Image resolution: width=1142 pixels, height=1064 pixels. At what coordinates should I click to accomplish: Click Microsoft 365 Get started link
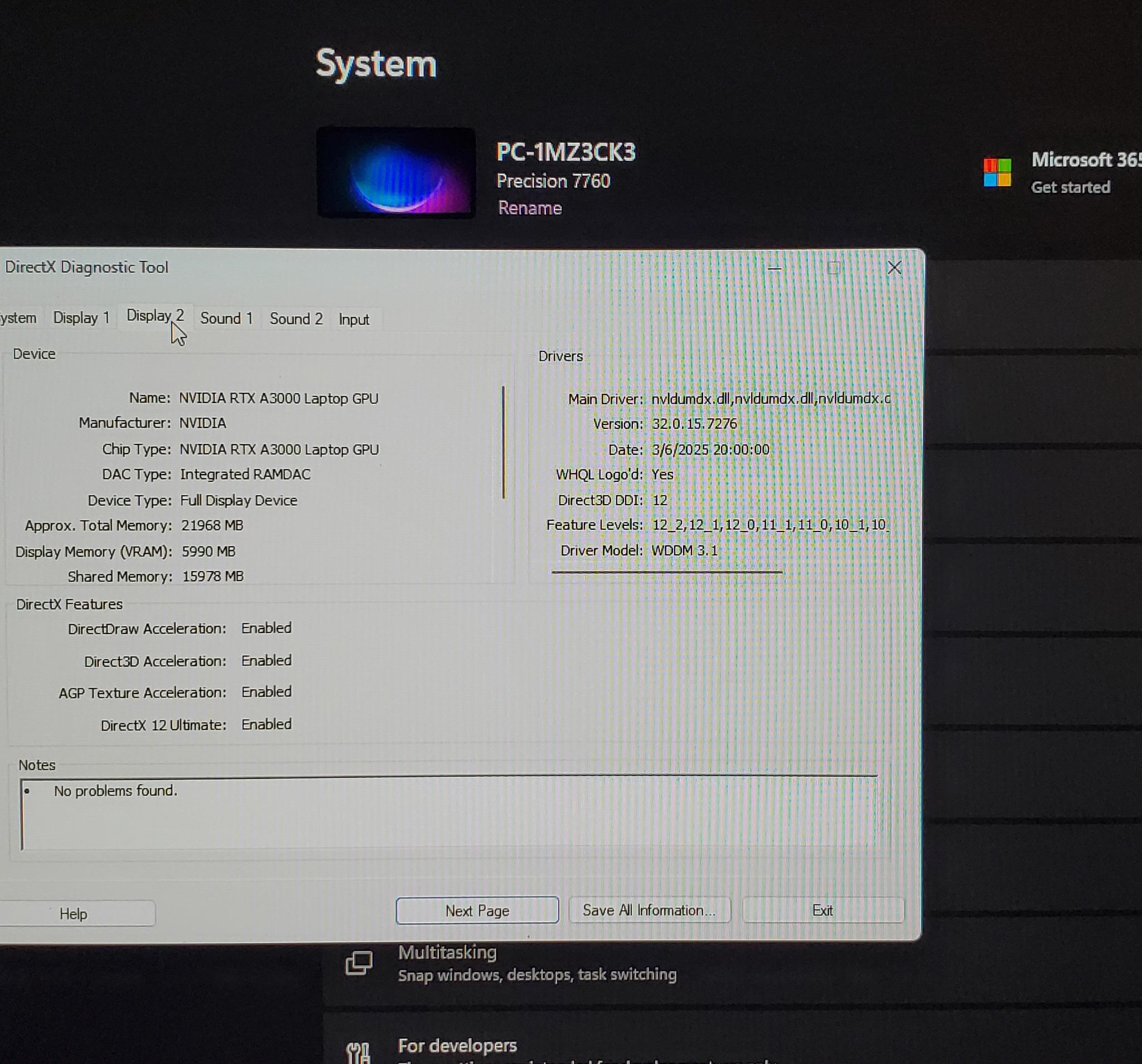(1070, 187)
